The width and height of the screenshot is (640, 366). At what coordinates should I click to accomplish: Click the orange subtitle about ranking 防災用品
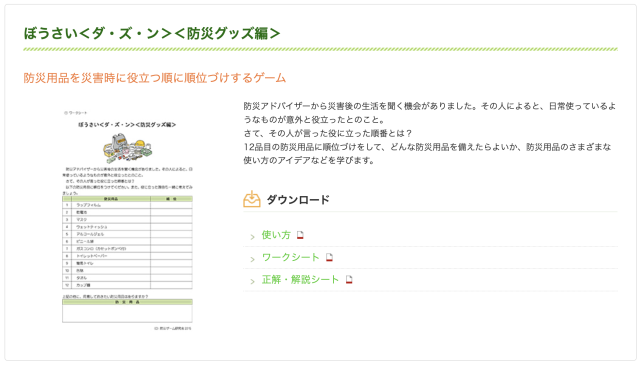pyautogui.click(x=155, y=78)
